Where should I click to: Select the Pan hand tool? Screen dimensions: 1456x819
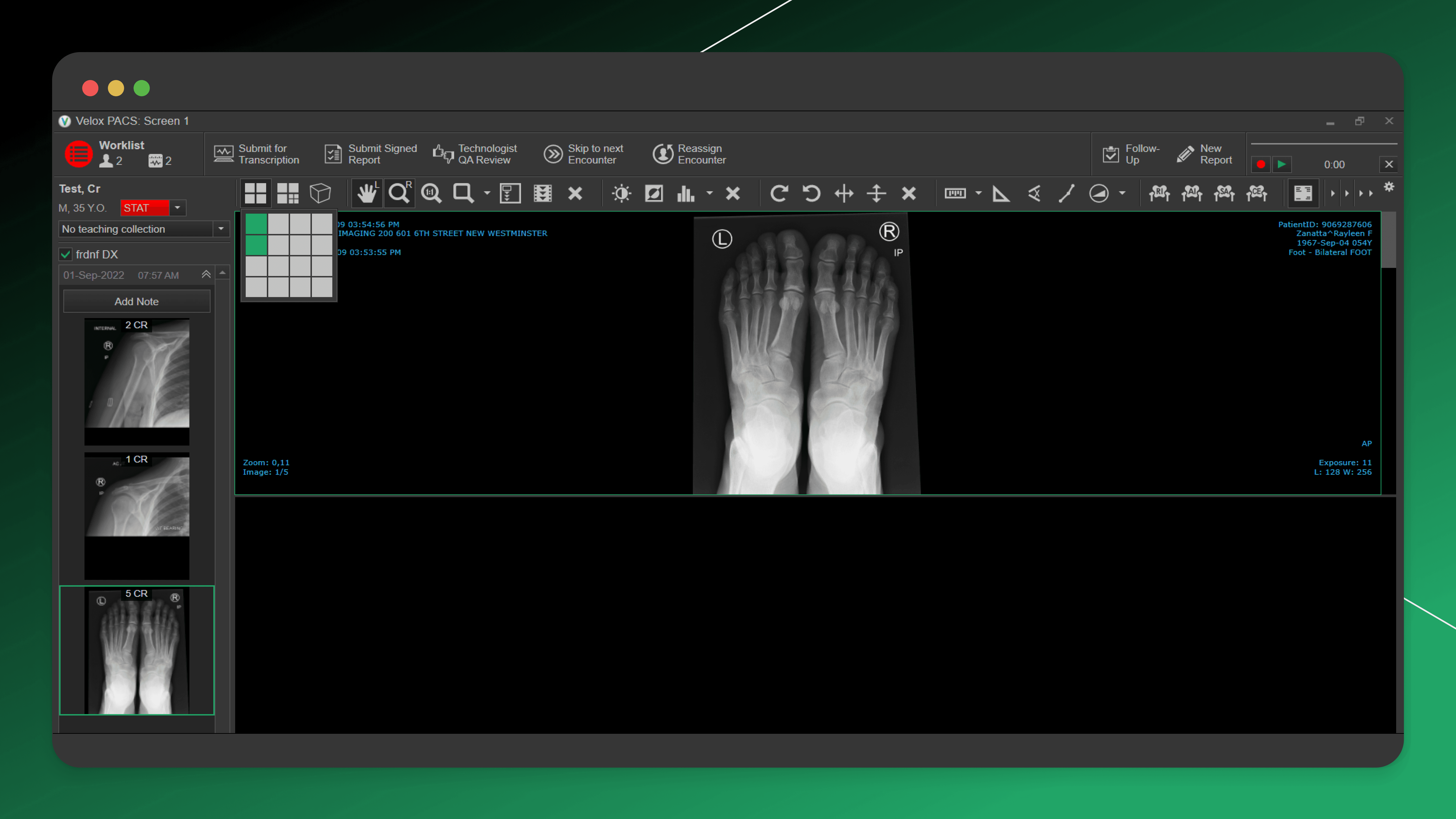coord(367,193)
